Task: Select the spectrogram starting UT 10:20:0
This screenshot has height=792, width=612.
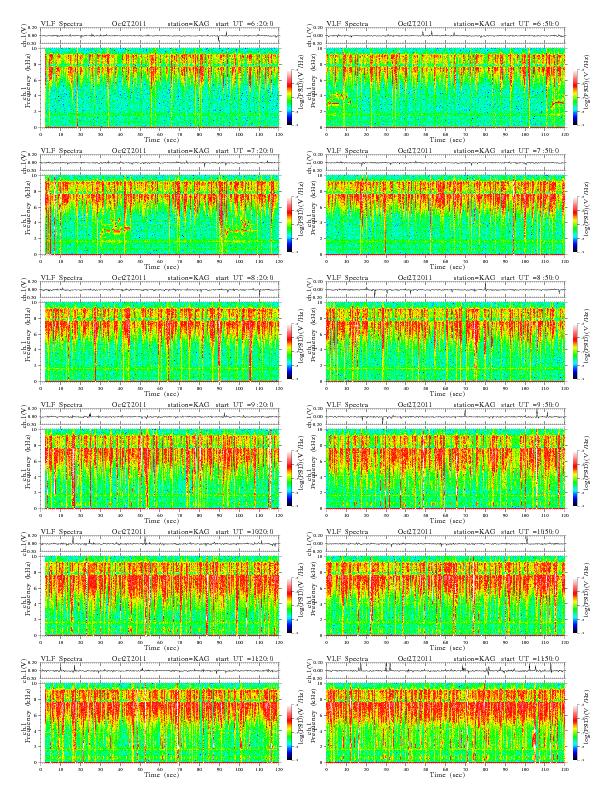Action: 160,596
